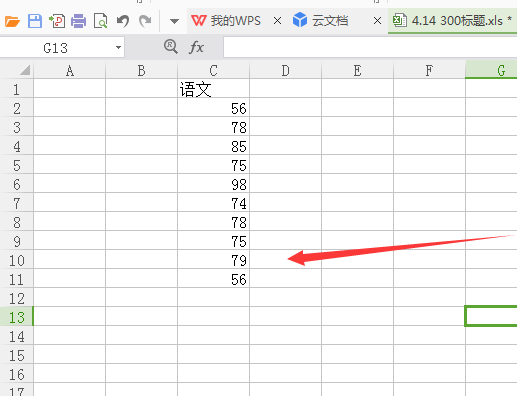Click the open folder icon
517x396 pixels.
12,21
